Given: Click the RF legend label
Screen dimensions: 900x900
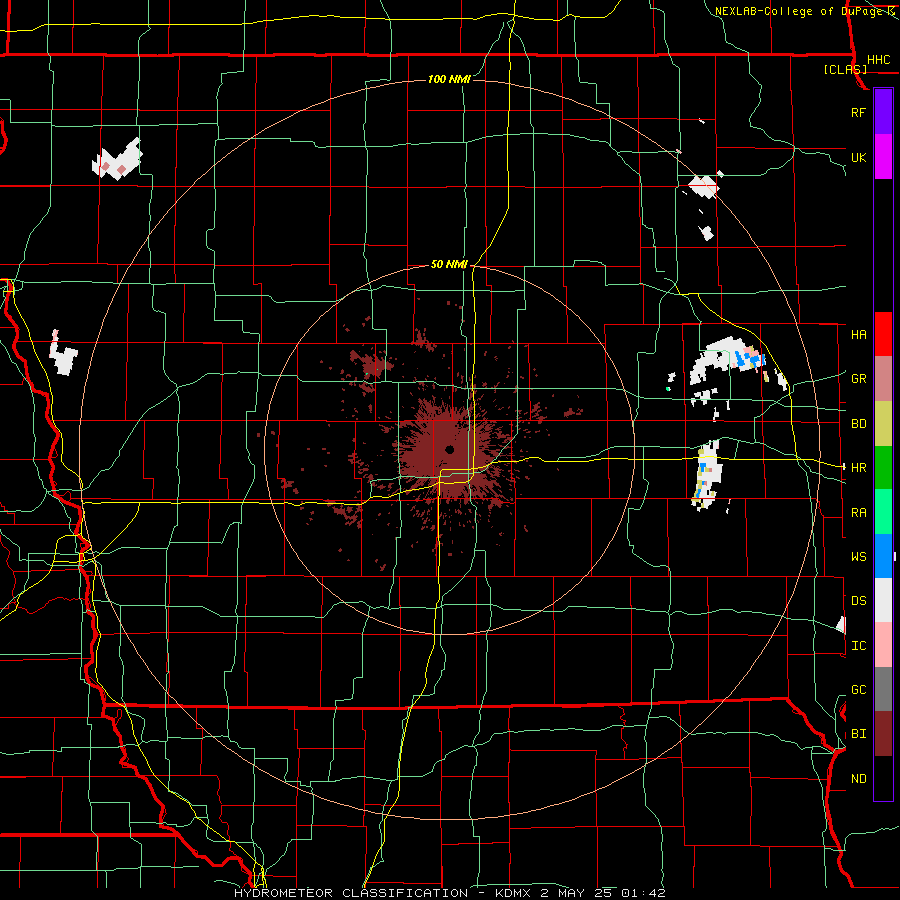Looking at the screenshot, I should (x=859, y=112).
